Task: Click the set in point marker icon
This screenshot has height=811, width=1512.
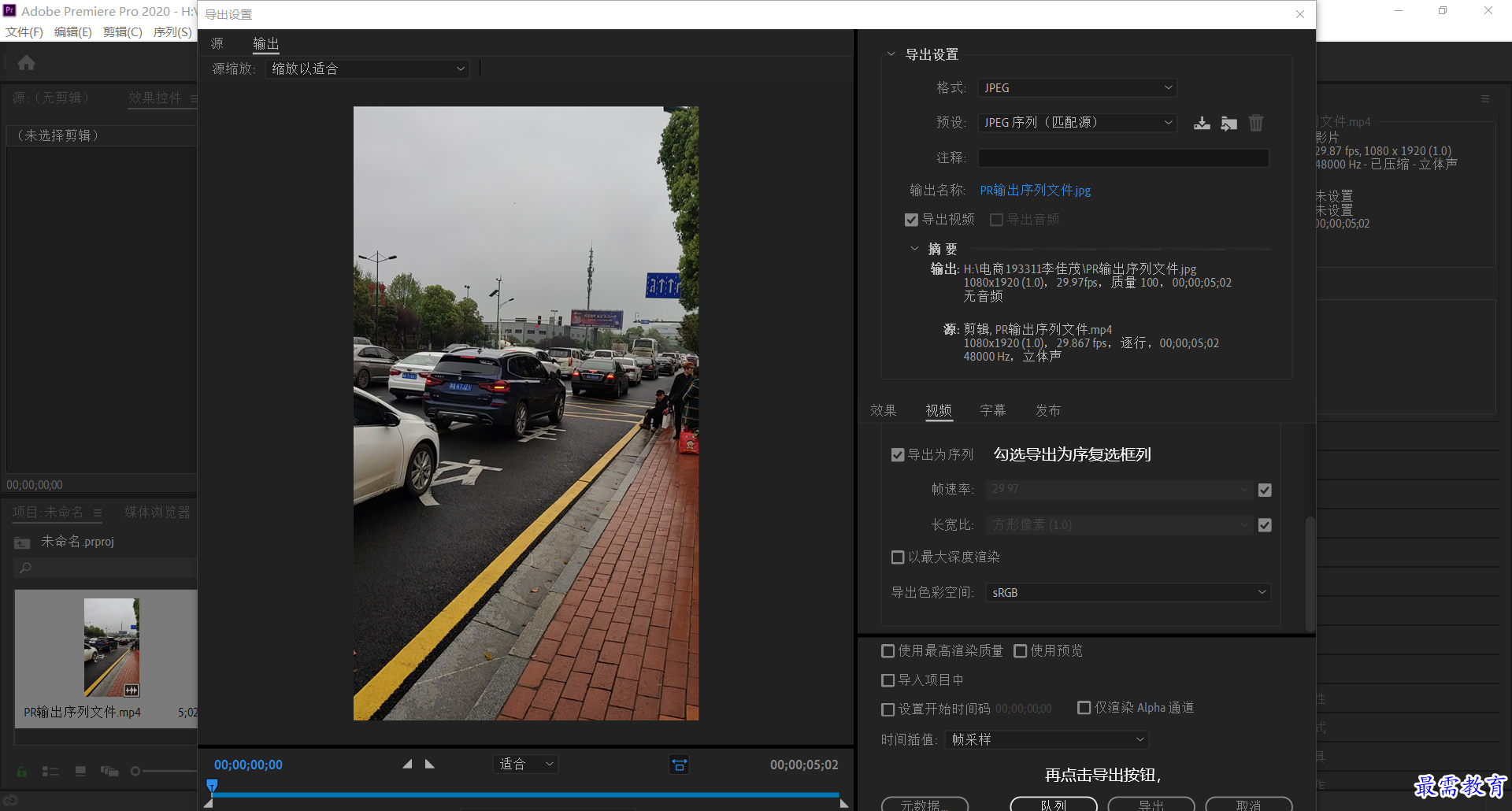Action: 407,764
